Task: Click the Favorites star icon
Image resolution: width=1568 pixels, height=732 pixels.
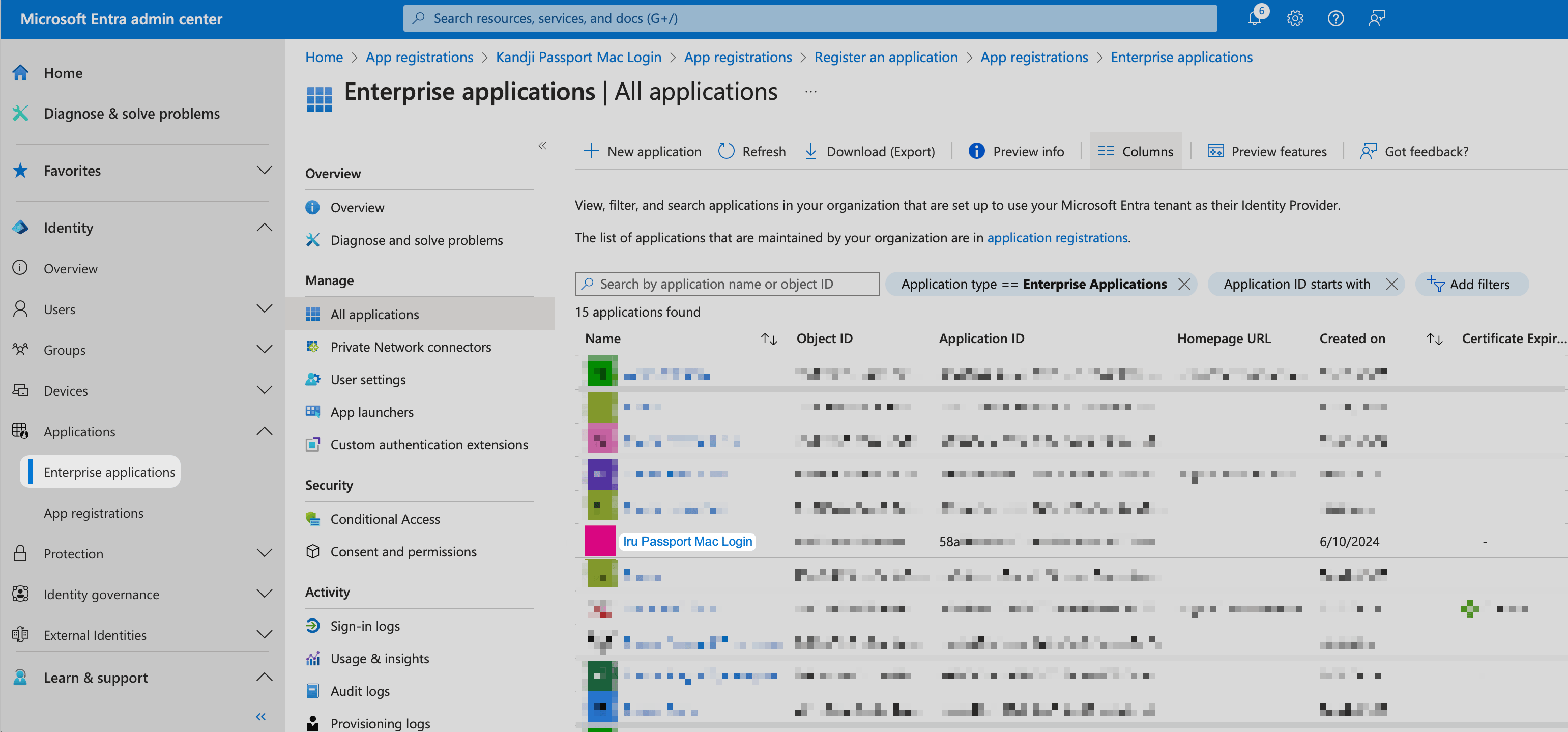Action: 21,171
